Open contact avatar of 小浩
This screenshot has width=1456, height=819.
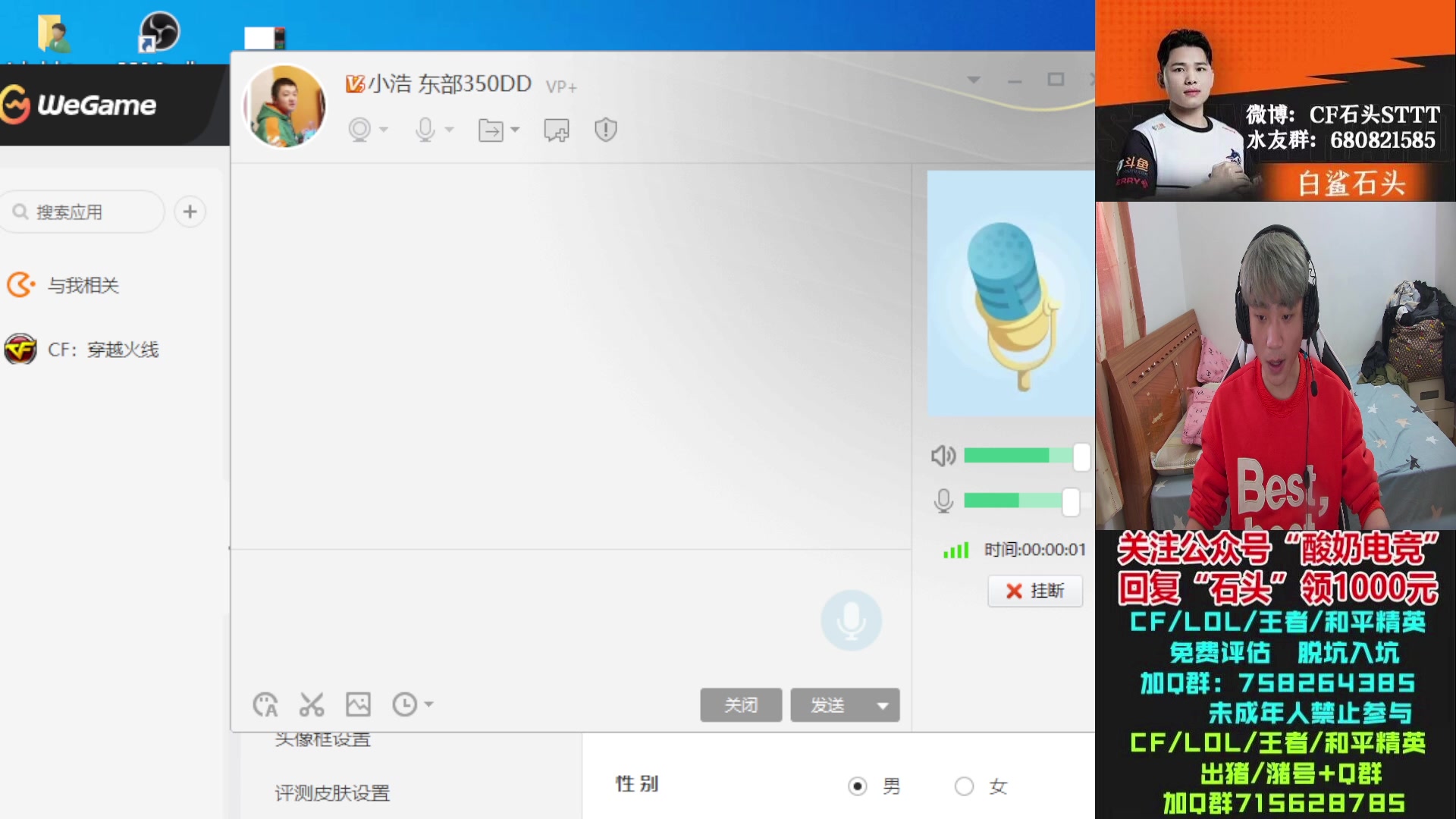point(284,106)
